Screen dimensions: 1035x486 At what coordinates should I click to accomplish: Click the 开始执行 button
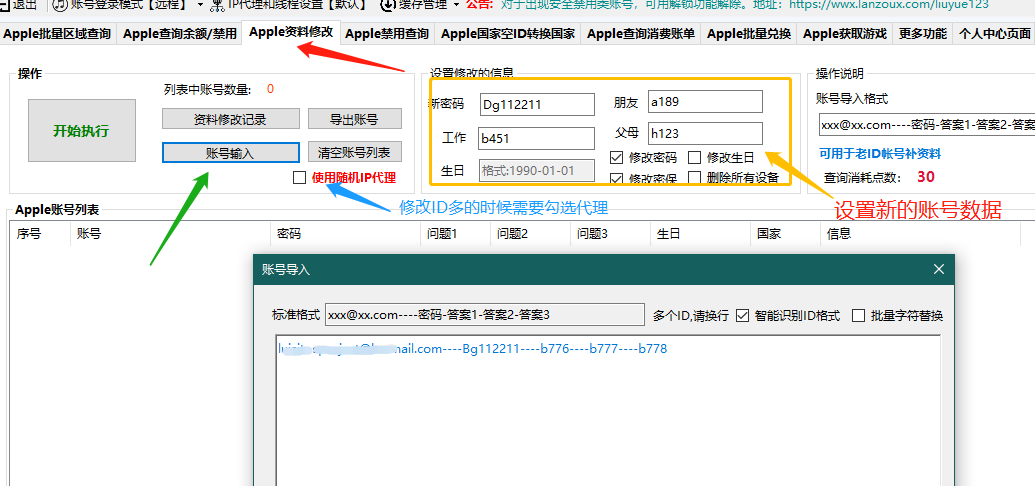pos(82,131)
